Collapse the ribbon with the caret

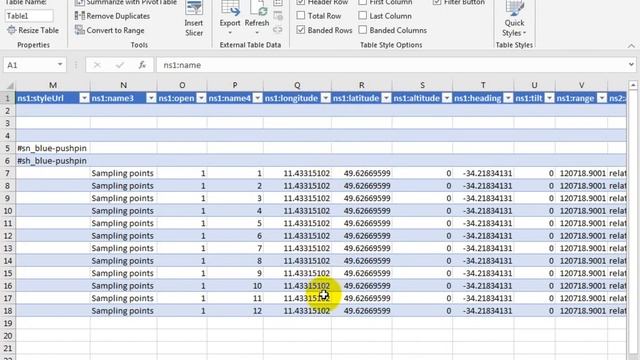click(x=631, y=45)
